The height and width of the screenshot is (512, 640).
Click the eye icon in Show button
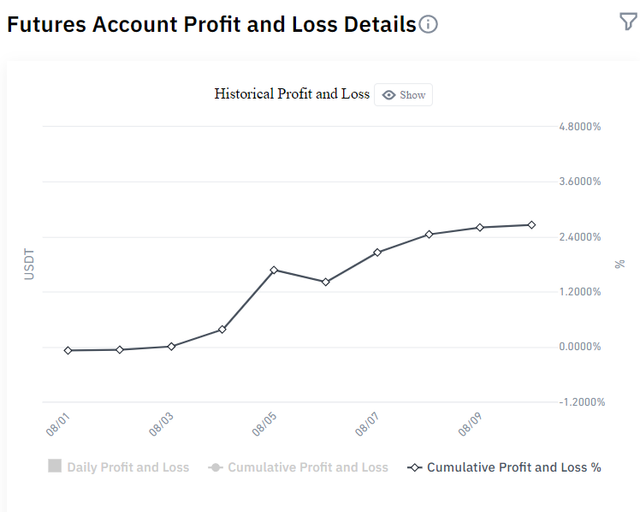(389, 95)
